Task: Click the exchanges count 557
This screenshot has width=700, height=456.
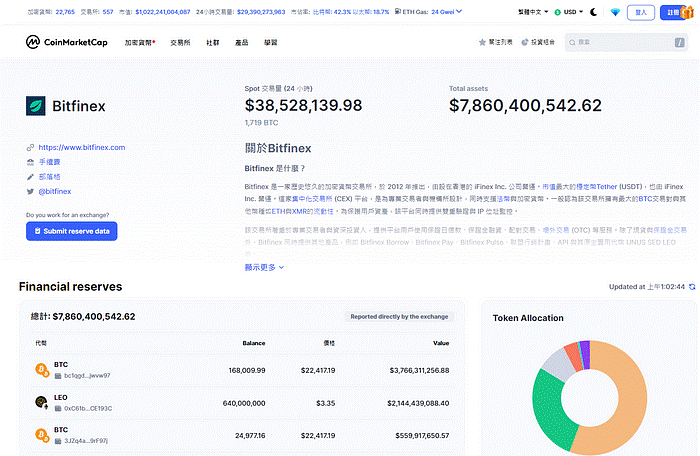Action: pos(108,12)
